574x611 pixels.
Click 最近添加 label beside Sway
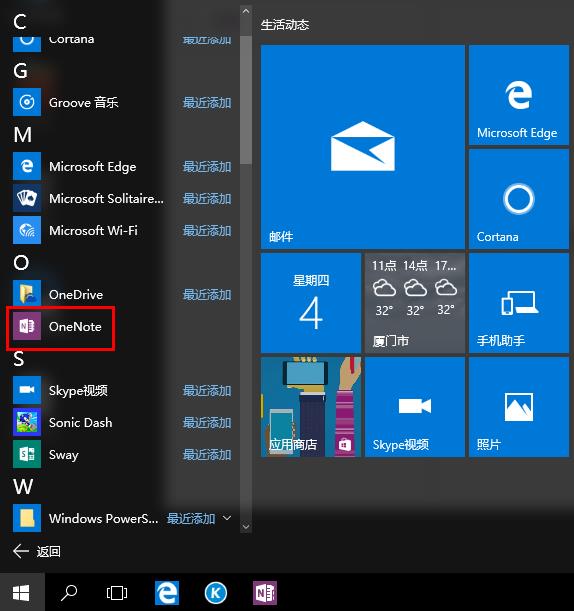[x=207, y=454]
